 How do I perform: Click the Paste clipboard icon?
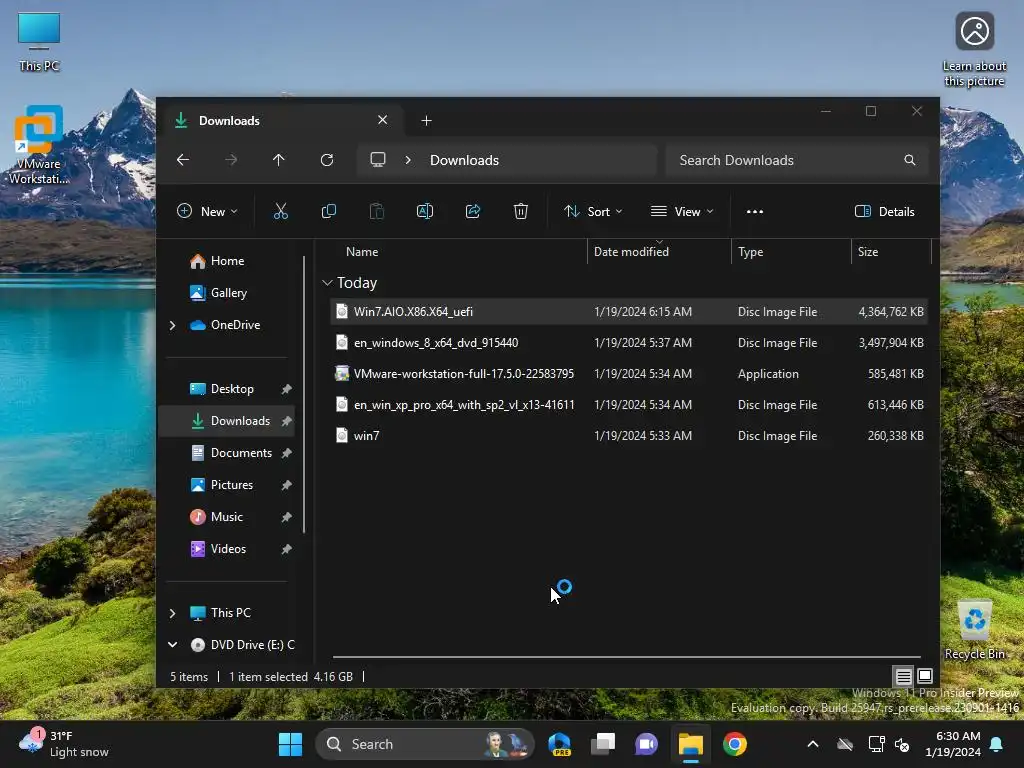point(377,211)
